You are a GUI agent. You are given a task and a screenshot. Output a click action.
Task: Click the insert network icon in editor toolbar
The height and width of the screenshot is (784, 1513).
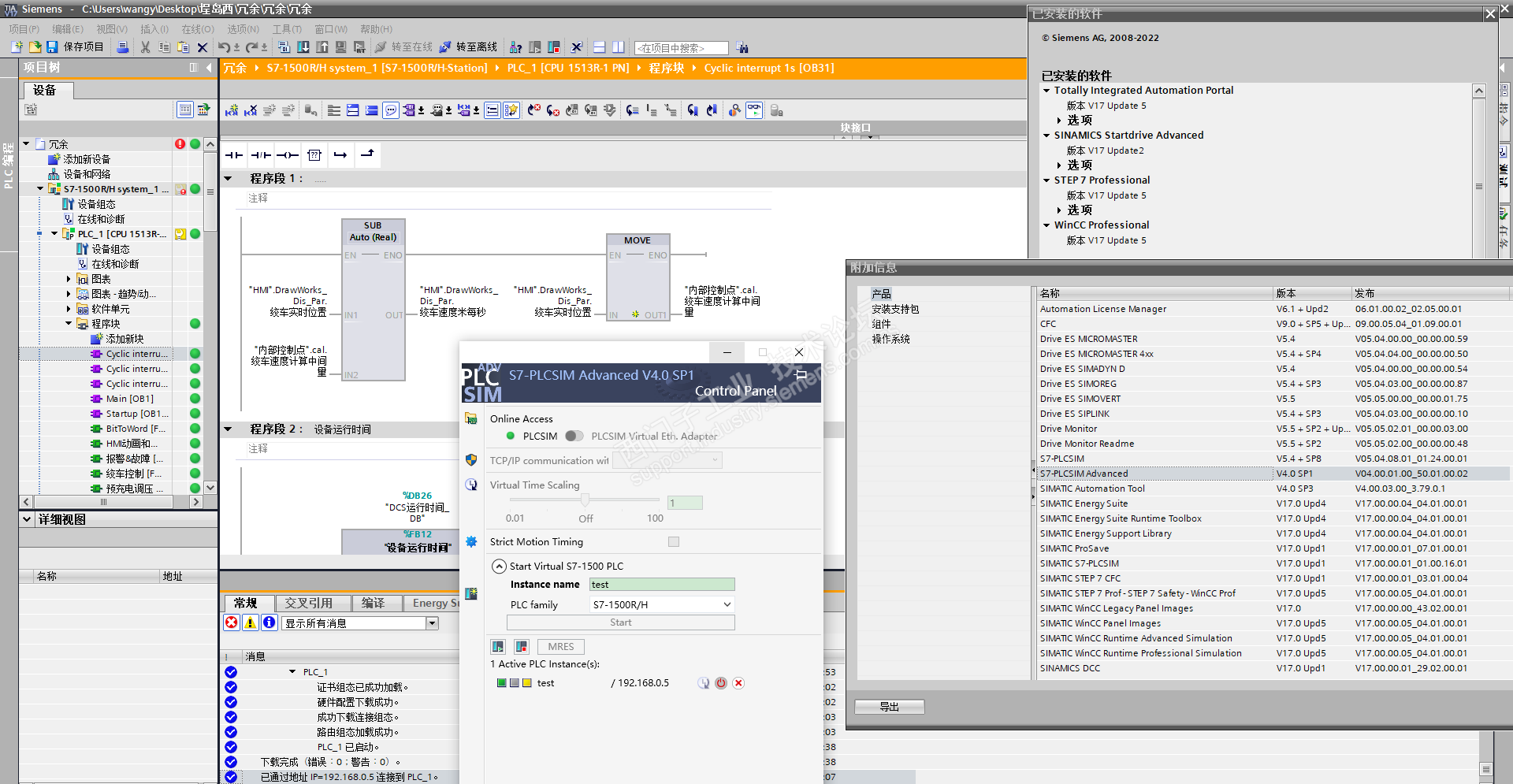pyautogui.click(x=232, y=110)
